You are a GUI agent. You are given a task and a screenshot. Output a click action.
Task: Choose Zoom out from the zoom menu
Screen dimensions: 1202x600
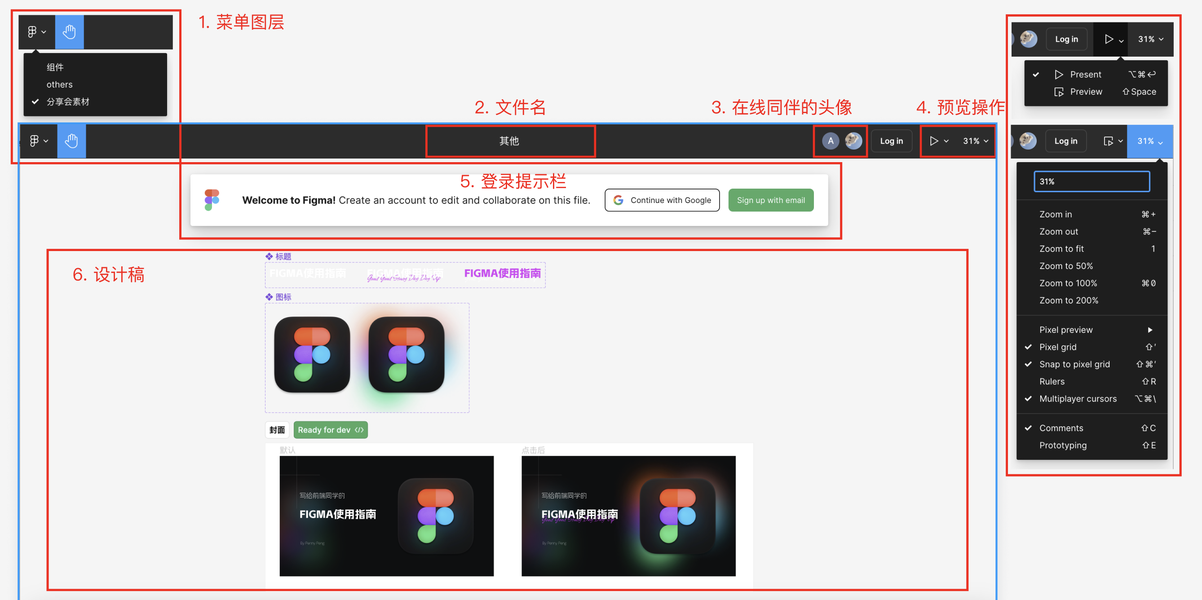tap(1092, 231)
